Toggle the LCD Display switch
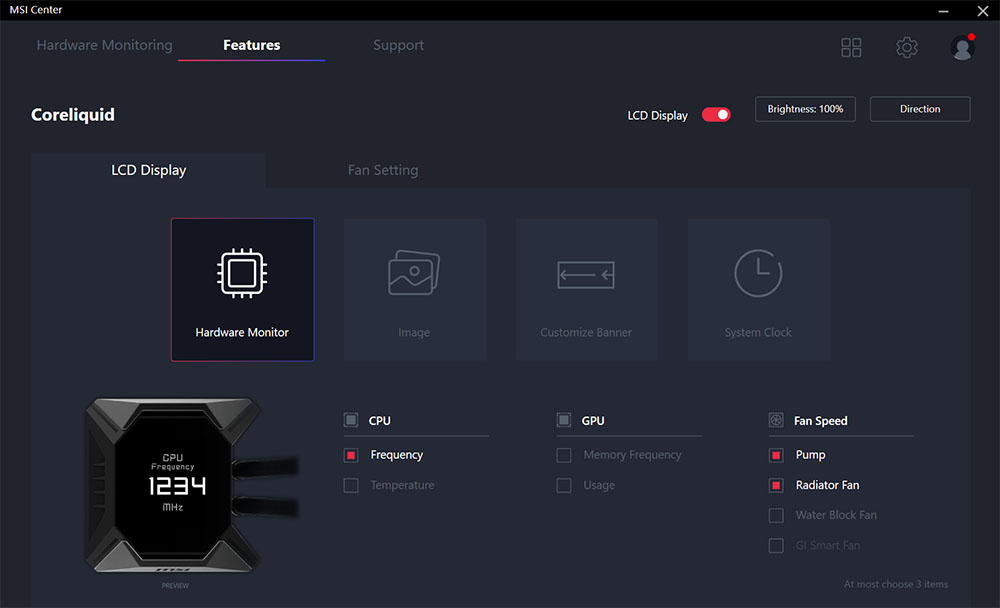The image size is (1000, 608). (716, 115)
